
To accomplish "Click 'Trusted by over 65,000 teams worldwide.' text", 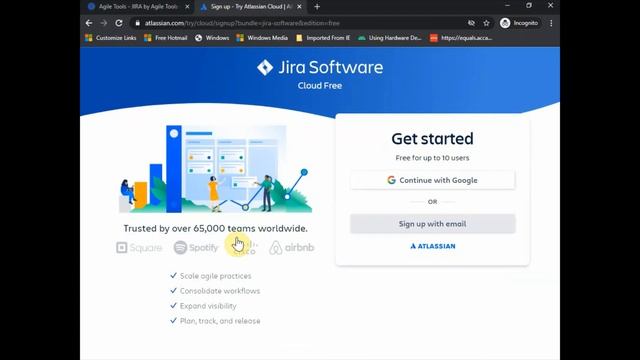I will pyautogui.click(x=216, y=229).
